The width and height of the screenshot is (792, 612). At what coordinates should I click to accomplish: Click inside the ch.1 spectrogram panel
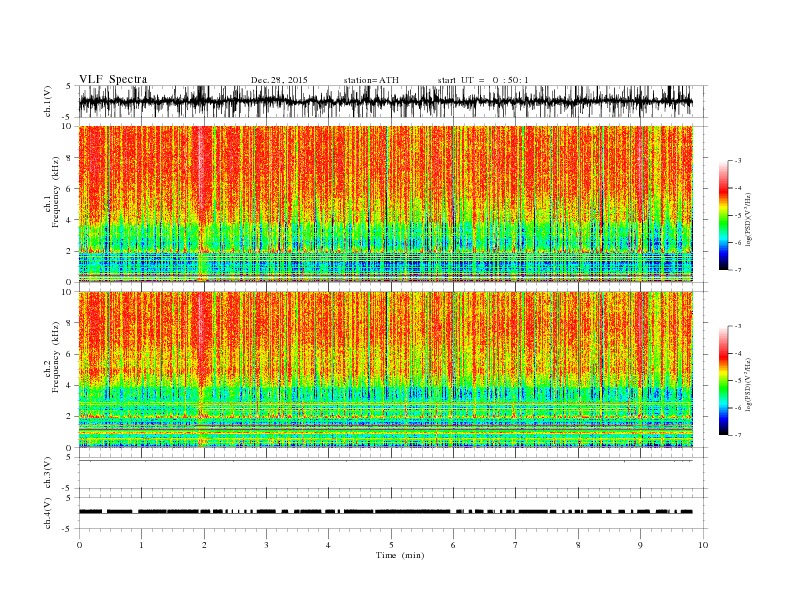(385, 204)
